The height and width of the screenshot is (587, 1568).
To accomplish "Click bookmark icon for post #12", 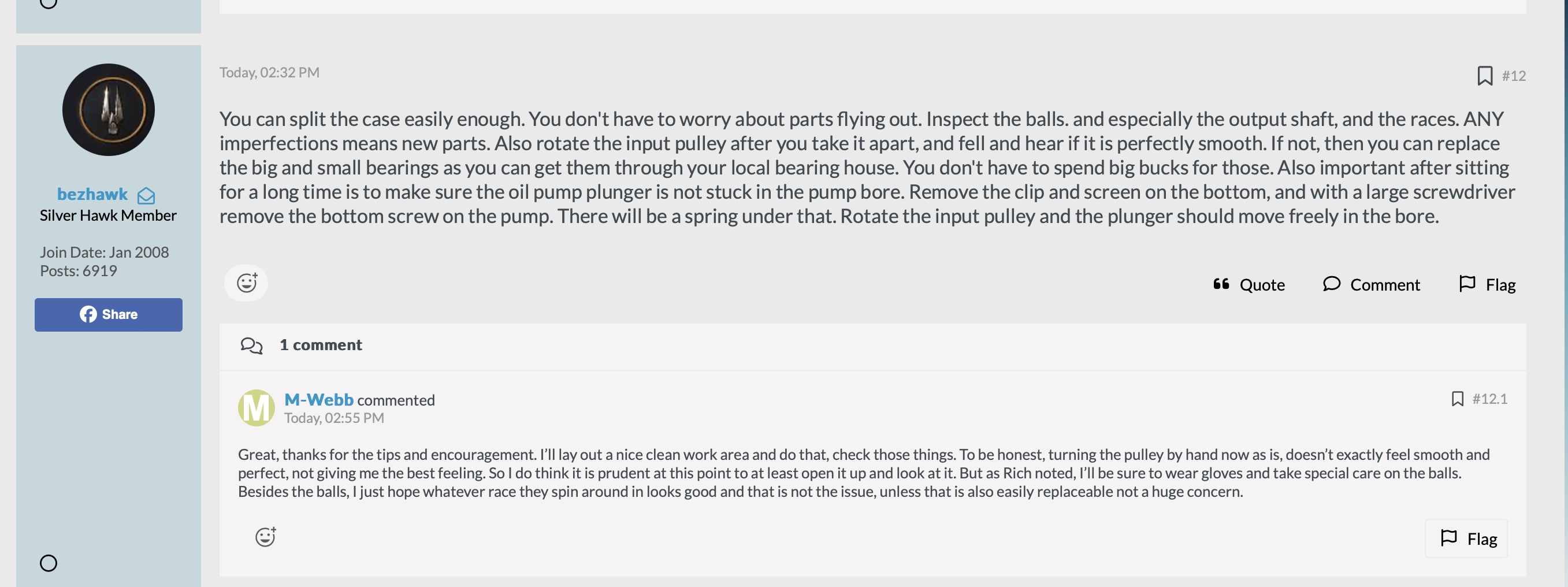I will [x=1485, y=76].
